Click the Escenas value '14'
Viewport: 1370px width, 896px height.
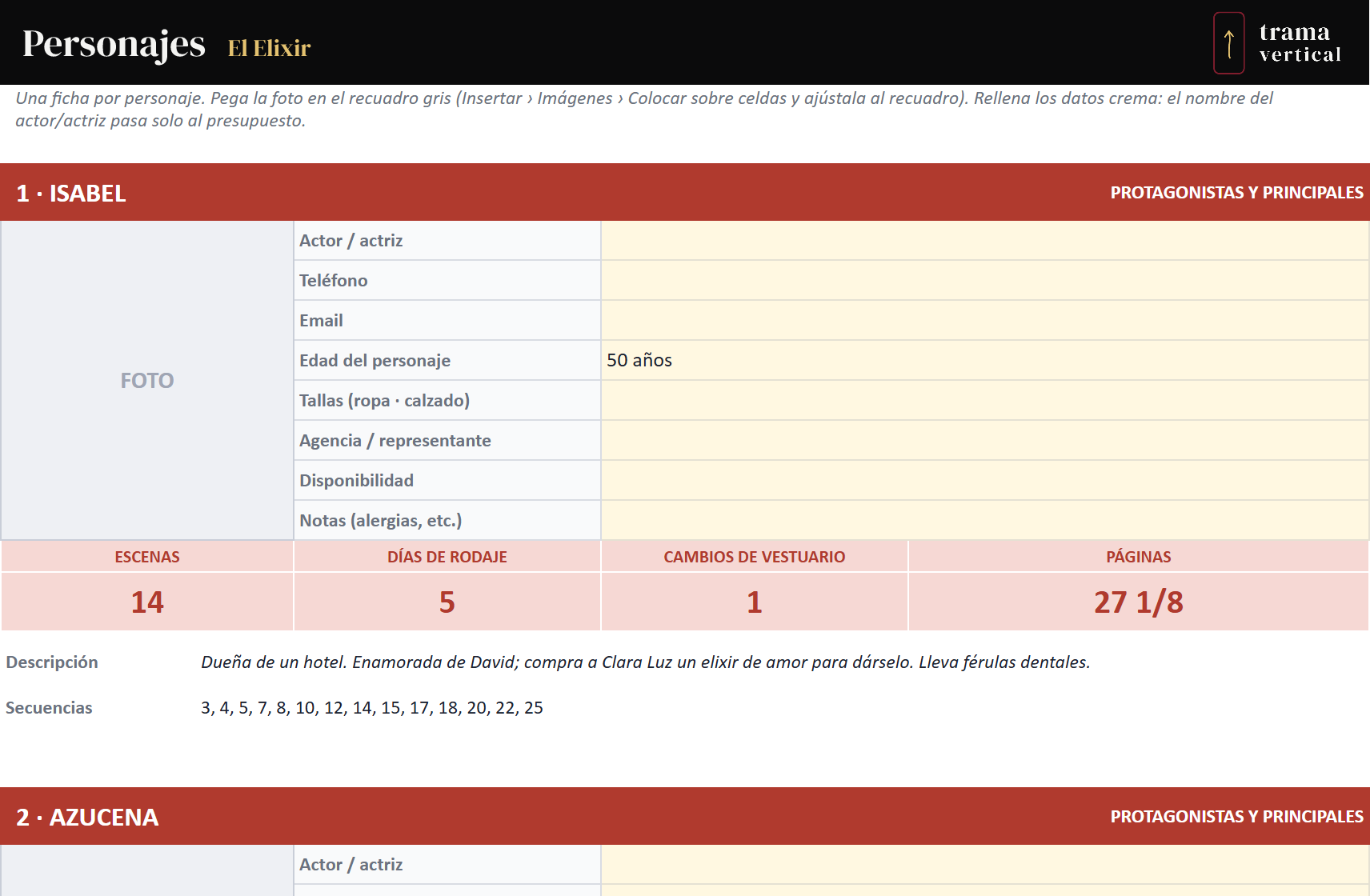click(x=147, y=602)
